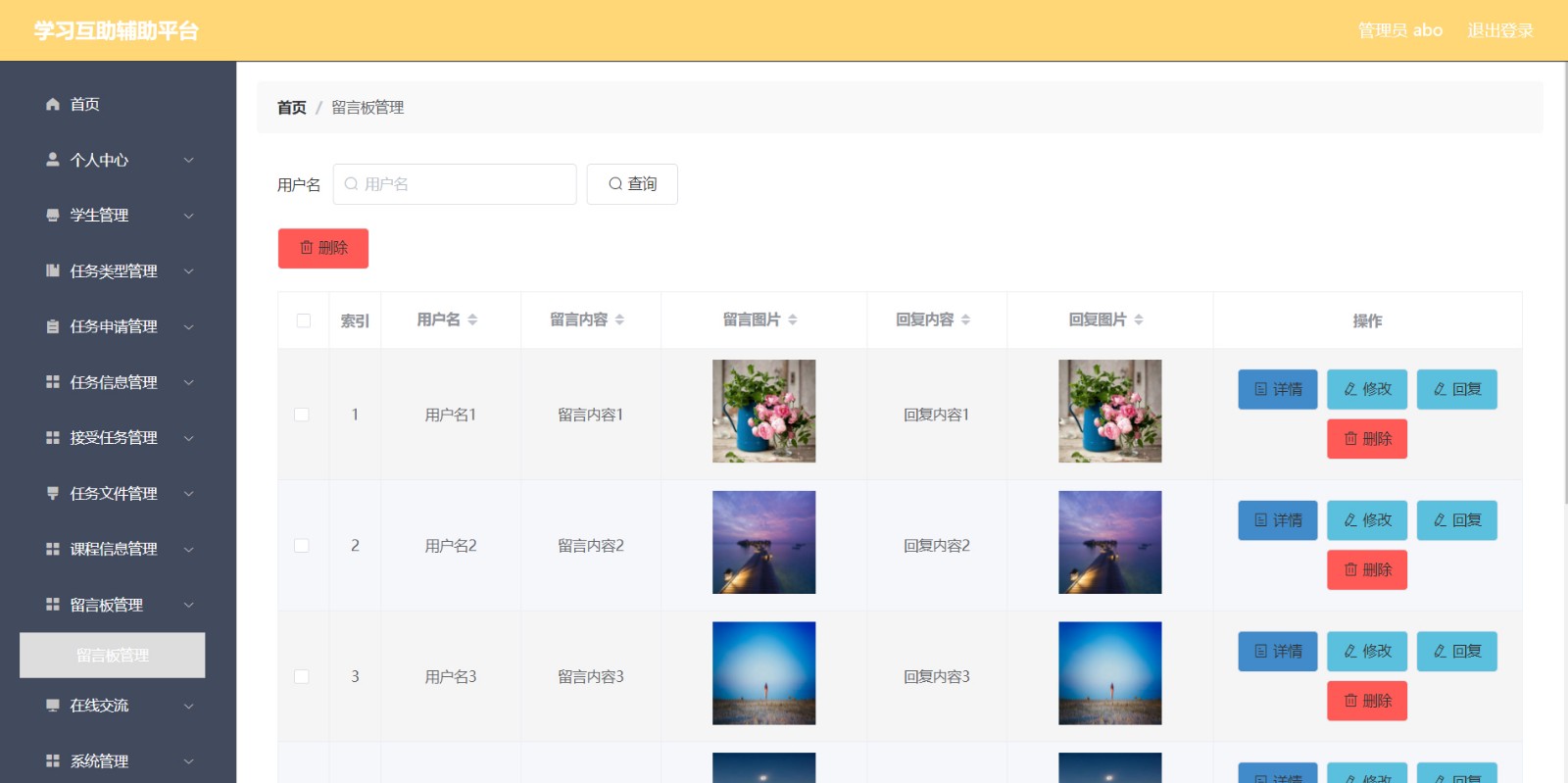Open the 留言板管理 submenu item

click(113, 655)
